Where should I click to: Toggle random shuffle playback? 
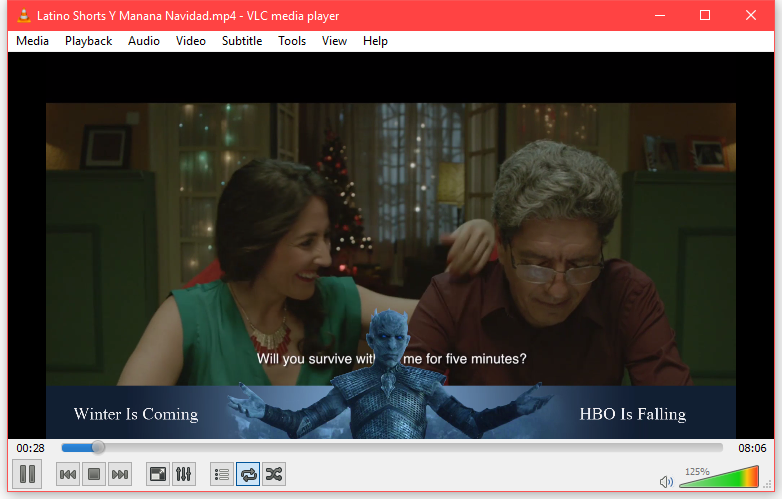274,474
